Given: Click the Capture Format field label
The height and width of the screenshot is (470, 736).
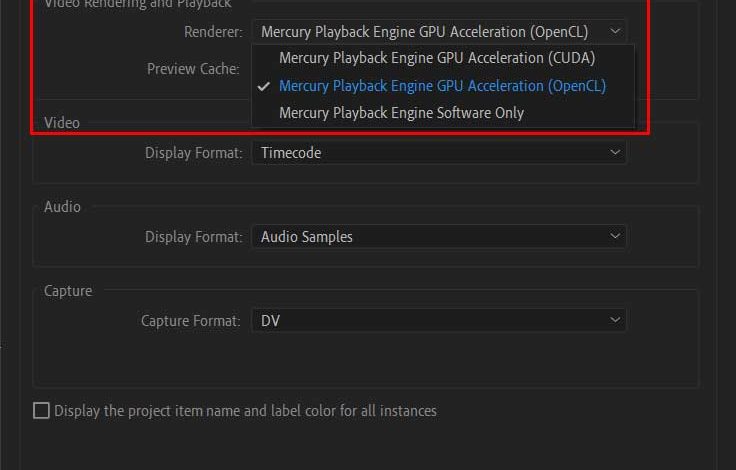Looking at the screenshot, I should [191, 321].
